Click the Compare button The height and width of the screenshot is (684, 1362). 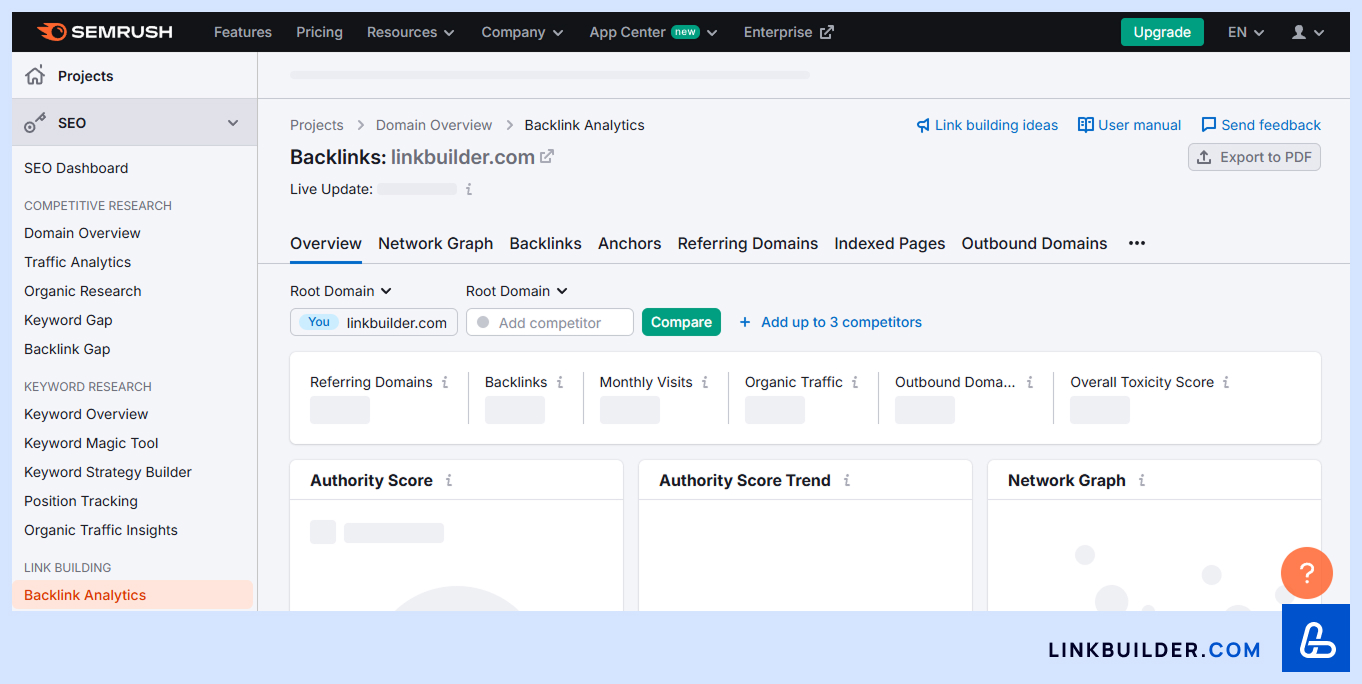[x=681, y=322]
